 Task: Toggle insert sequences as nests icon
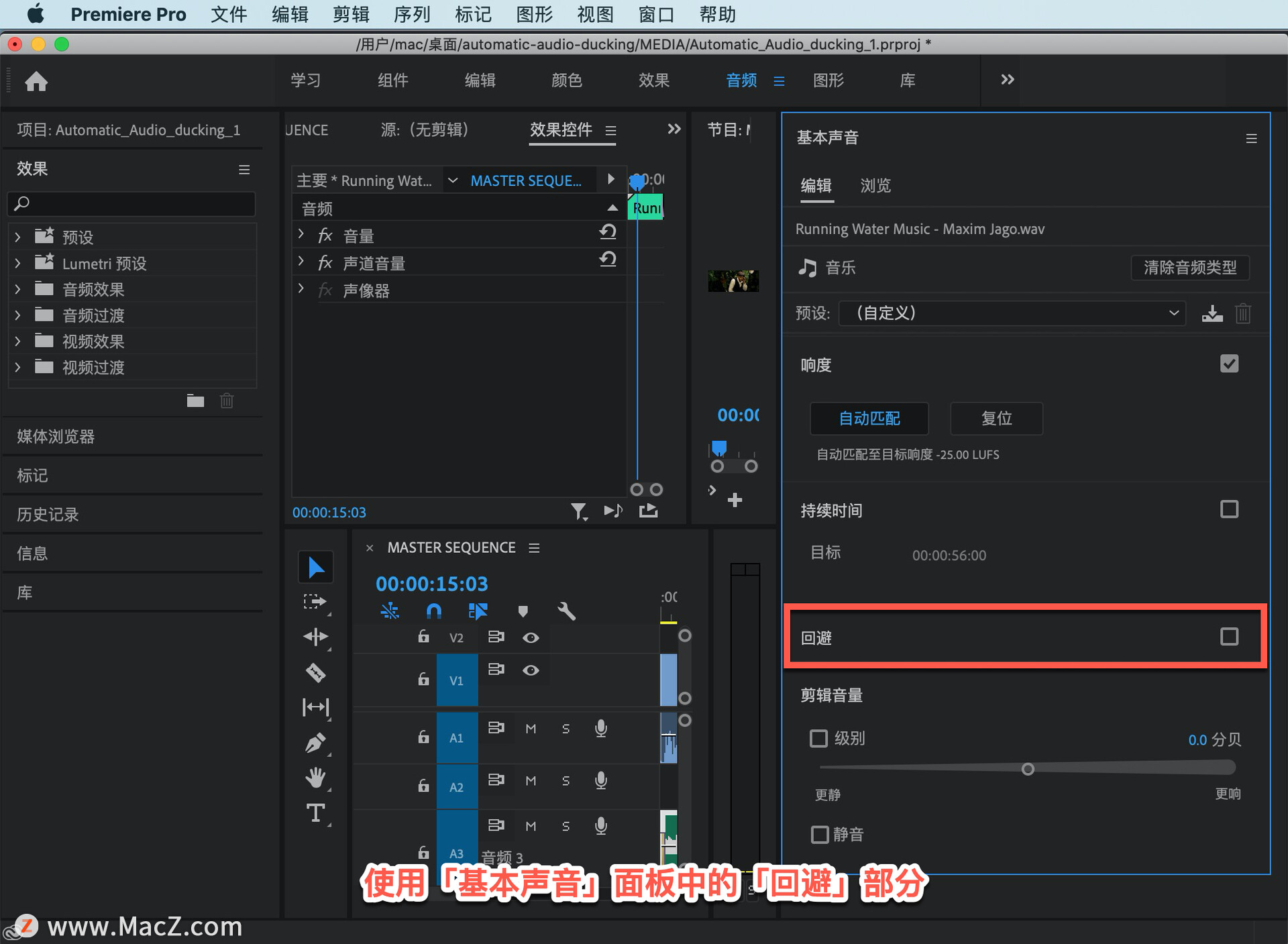(390, 611)
